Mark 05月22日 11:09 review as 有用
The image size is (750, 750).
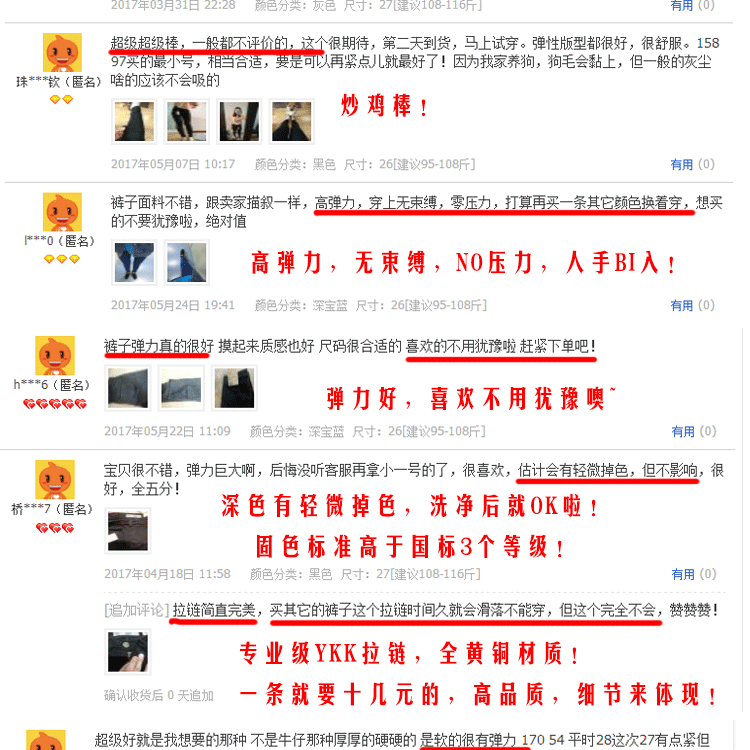pyautogui.click(x=683, y=431)
